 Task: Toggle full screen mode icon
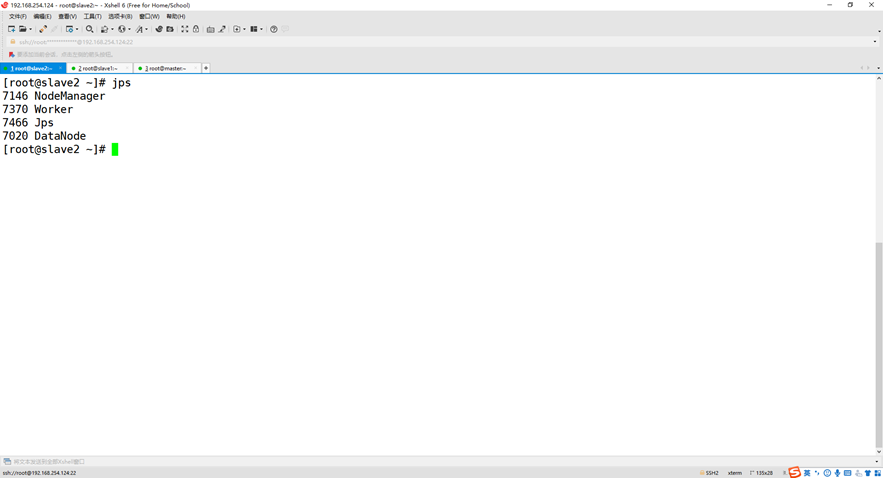184,29
